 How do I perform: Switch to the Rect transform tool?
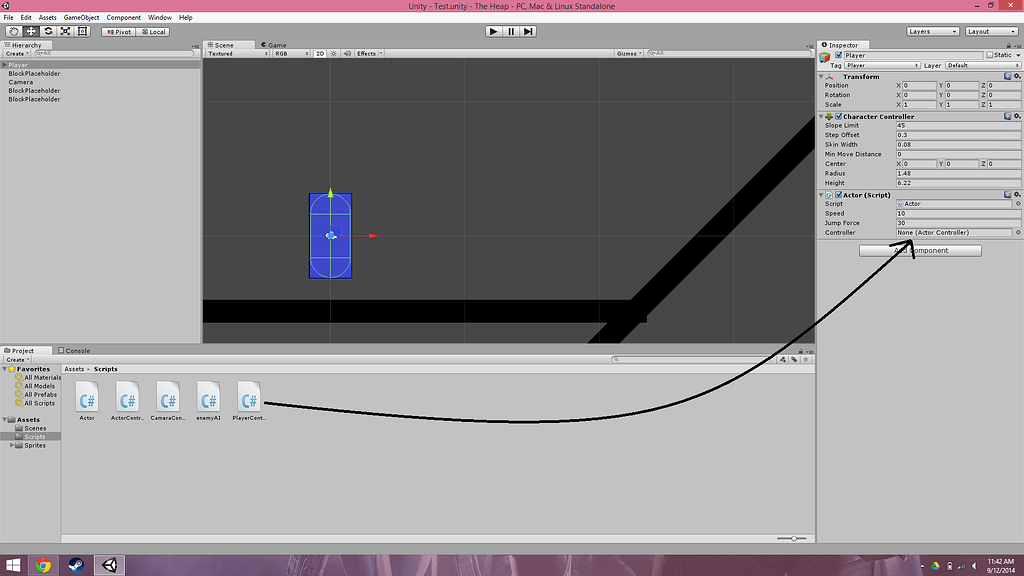[84, 31]
